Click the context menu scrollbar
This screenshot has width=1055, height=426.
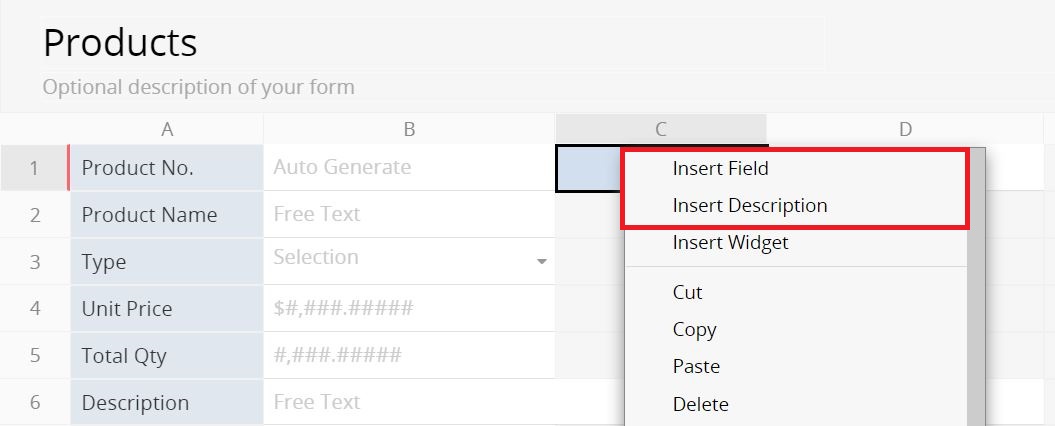(977, 288)
